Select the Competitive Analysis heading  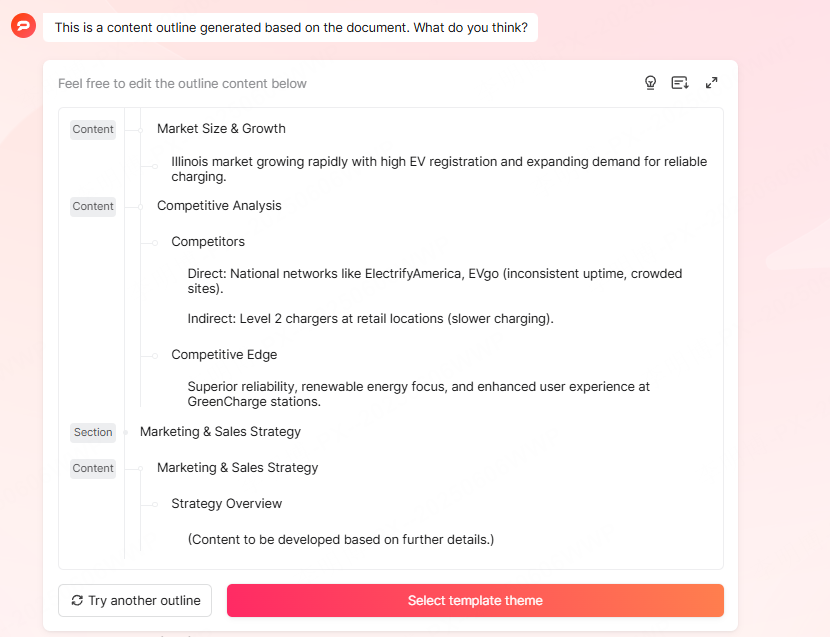click(218, 205)
